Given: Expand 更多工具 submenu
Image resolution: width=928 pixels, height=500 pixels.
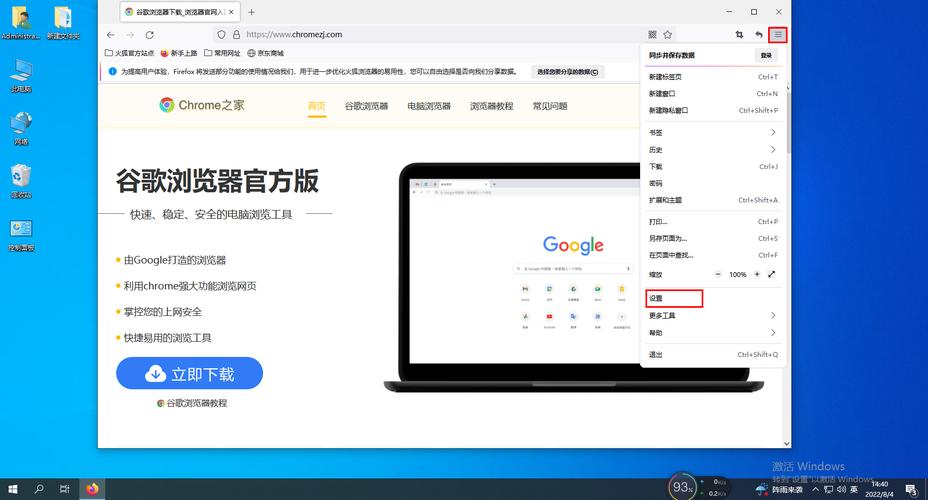Looking at the screenshot, I should [713, 315].
